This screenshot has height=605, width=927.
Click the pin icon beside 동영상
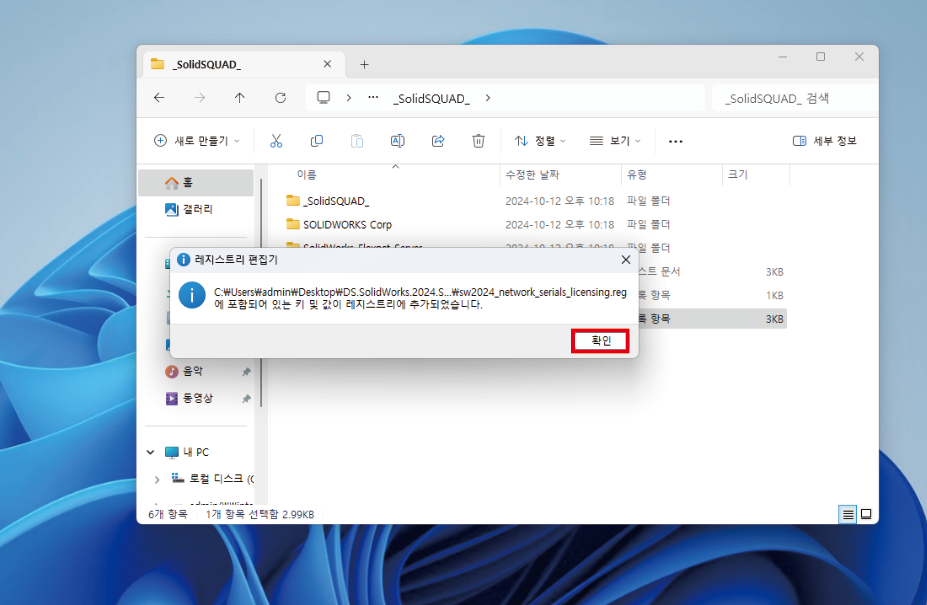pyautogui.click(x=246, y=399)
